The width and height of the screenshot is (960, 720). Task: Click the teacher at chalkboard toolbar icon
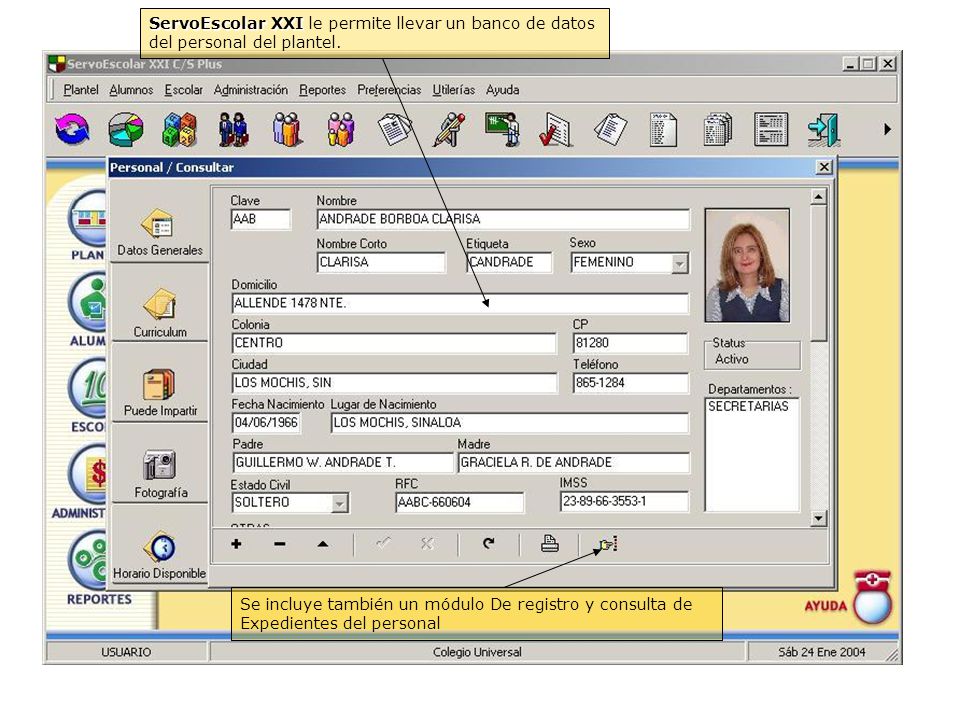[502, 129]
